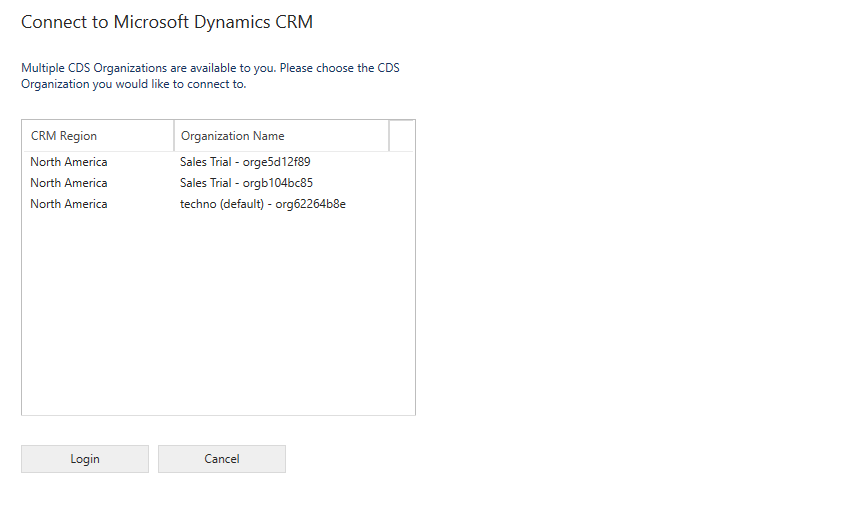Click North America in the first row
This screenshot has width=849, height=523.
pyautogui.click(x=68, y=162)
